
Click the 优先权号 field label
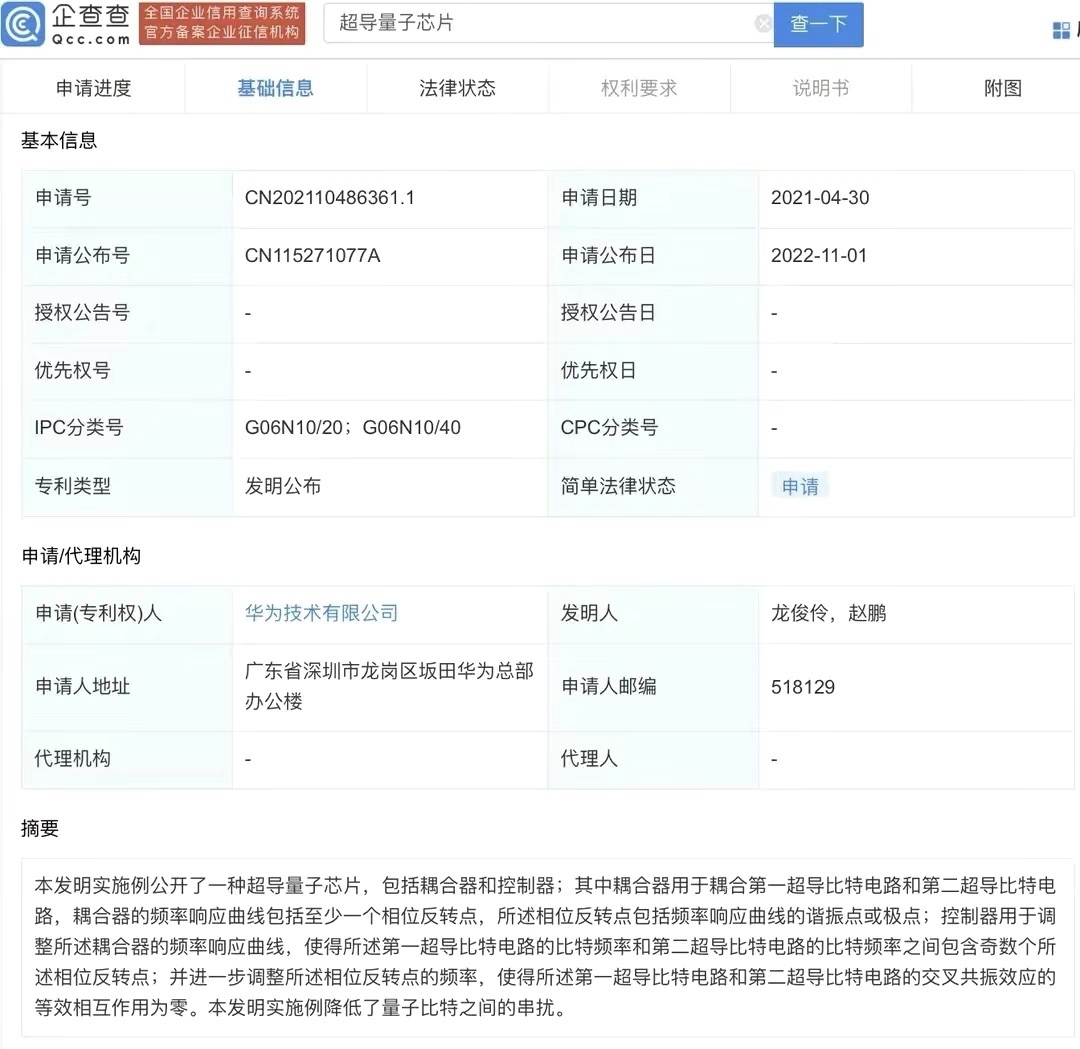tap(73, 371)
